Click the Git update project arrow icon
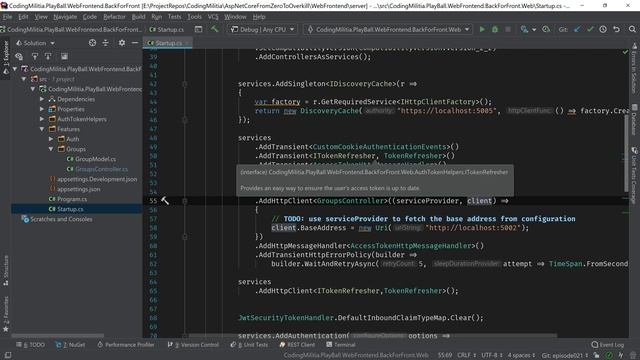Screen dimensions: 640x360 tap(577, 29)
